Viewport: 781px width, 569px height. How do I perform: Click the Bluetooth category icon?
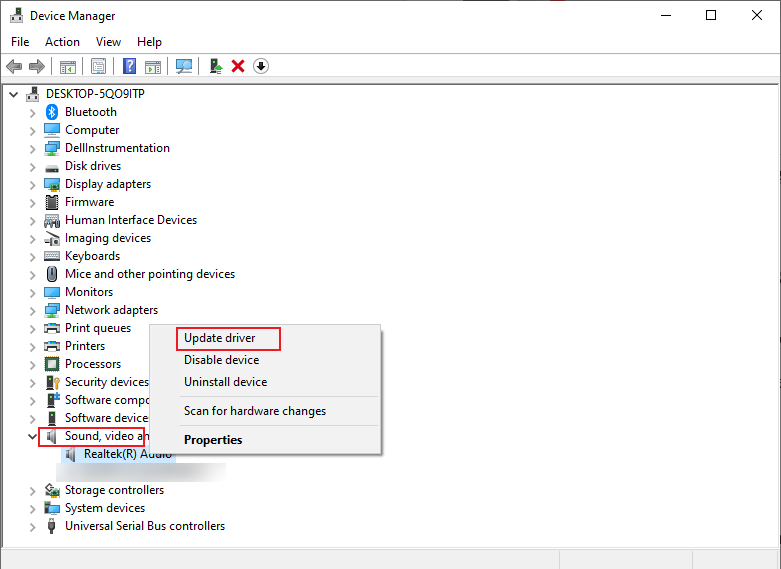52,112
